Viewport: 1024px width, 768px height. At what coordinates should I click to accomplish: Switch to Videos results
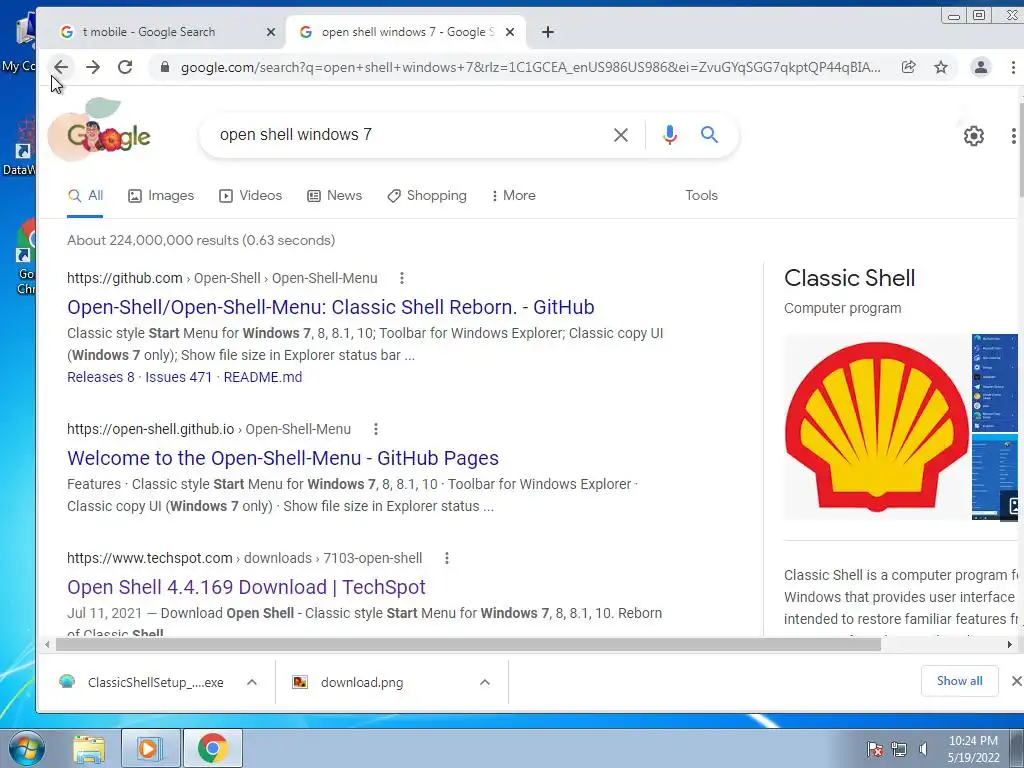click(251, 195)
